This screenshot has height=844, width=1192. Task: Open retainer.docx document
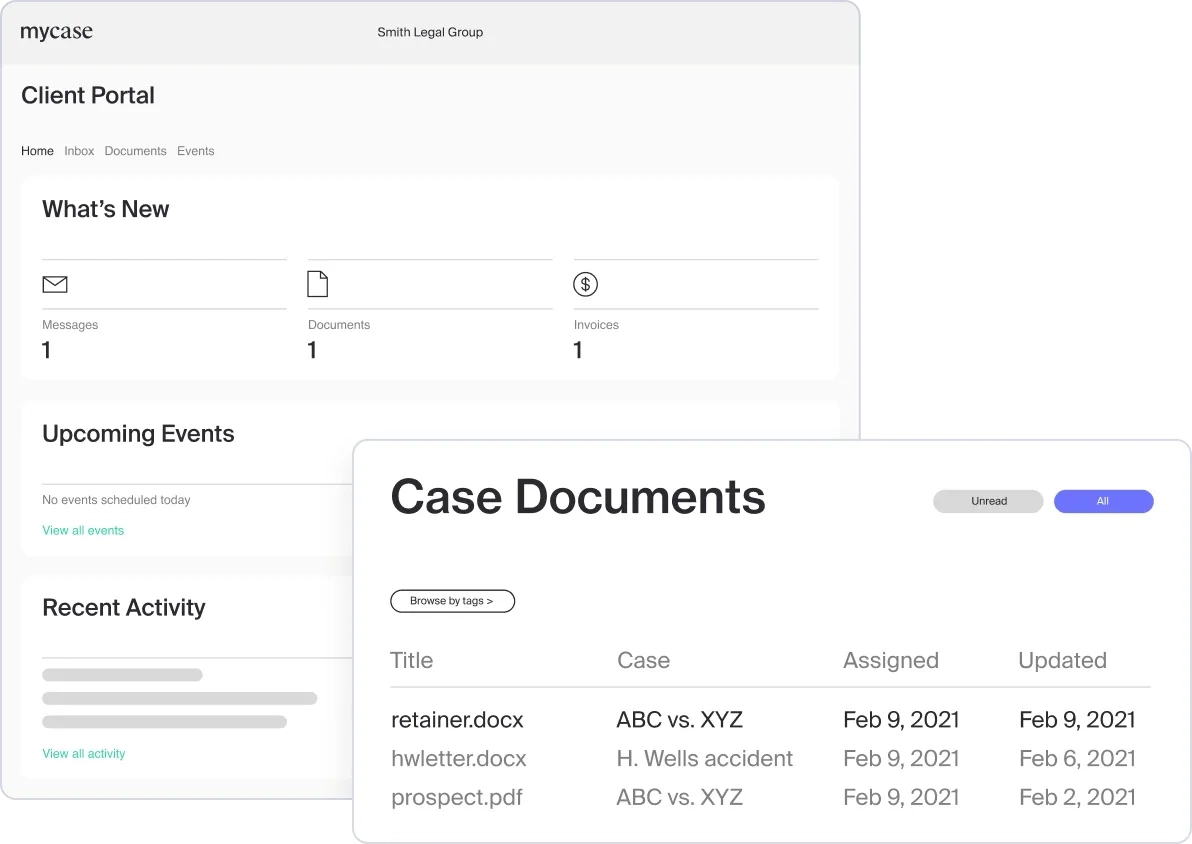pos(457,719)
